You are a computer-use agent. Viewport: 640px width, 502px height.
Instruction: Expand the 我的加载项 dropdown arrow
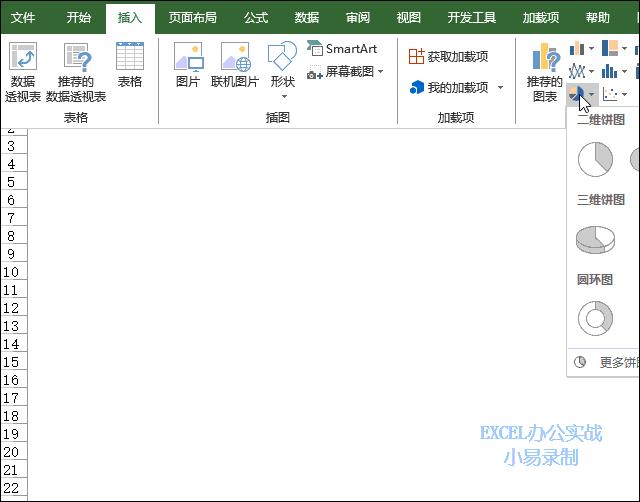(500, 87)
